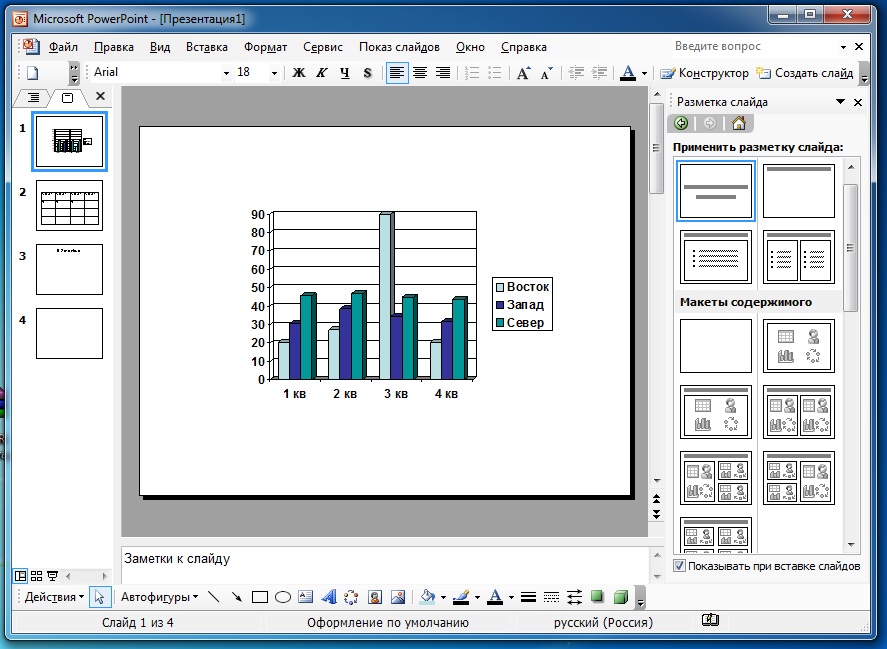Uncheck 'Показывать при вставке слайдов' checkbox
Screen dimensions: 887x649
click(680, 566)
